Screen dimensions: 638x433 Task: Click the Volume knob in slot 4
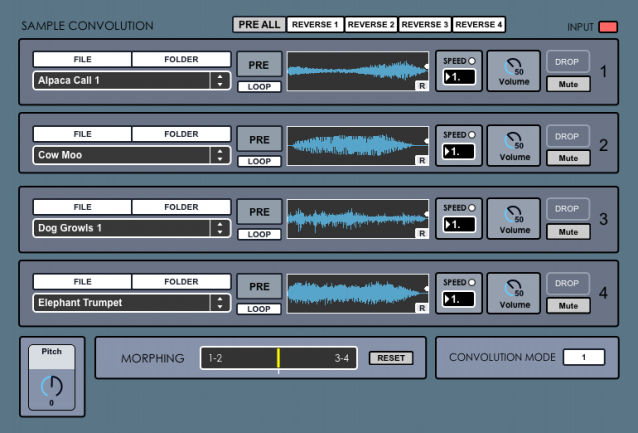513,289
